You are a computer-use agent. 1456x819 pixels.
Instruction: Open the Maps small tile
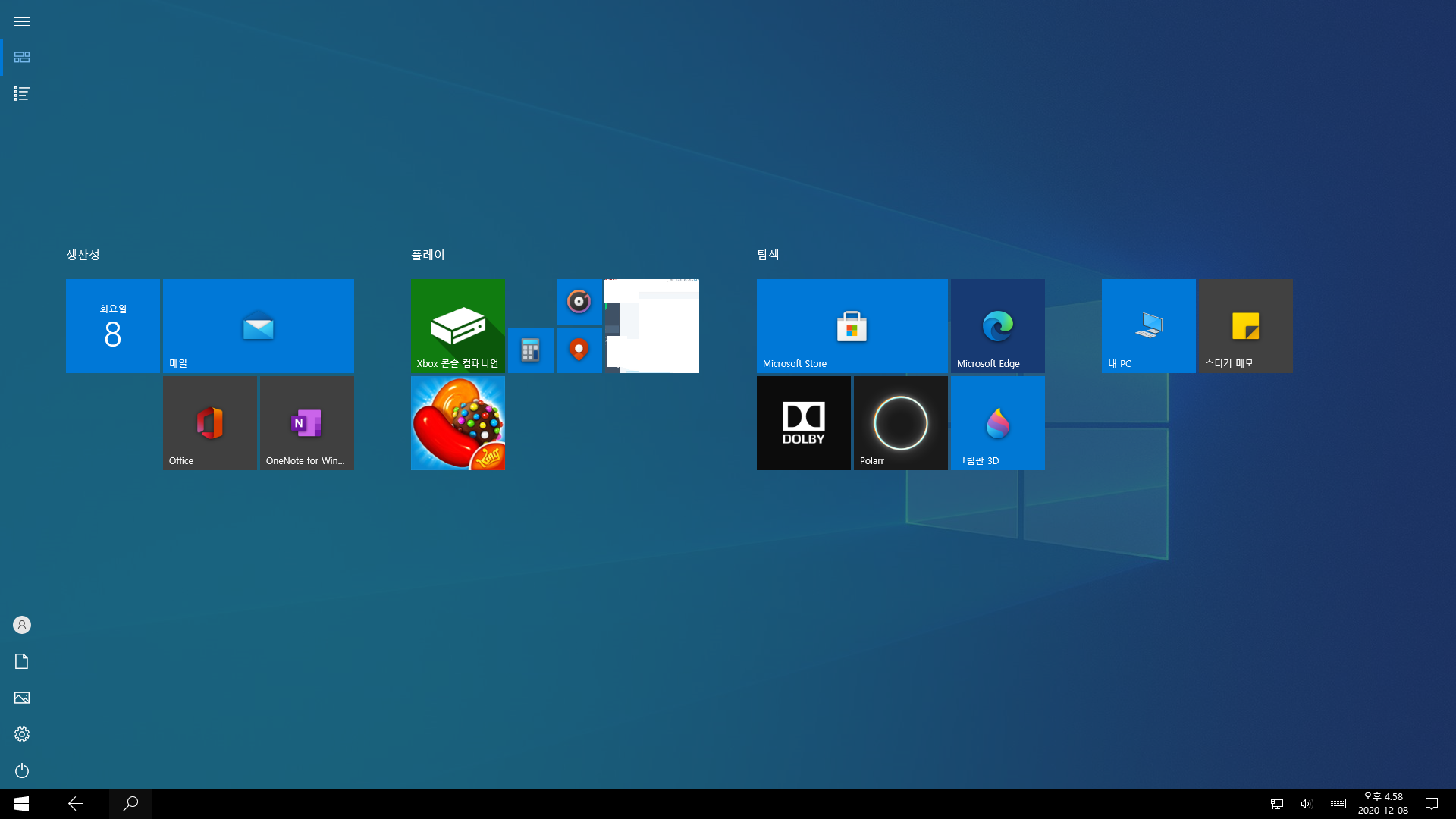579,350
